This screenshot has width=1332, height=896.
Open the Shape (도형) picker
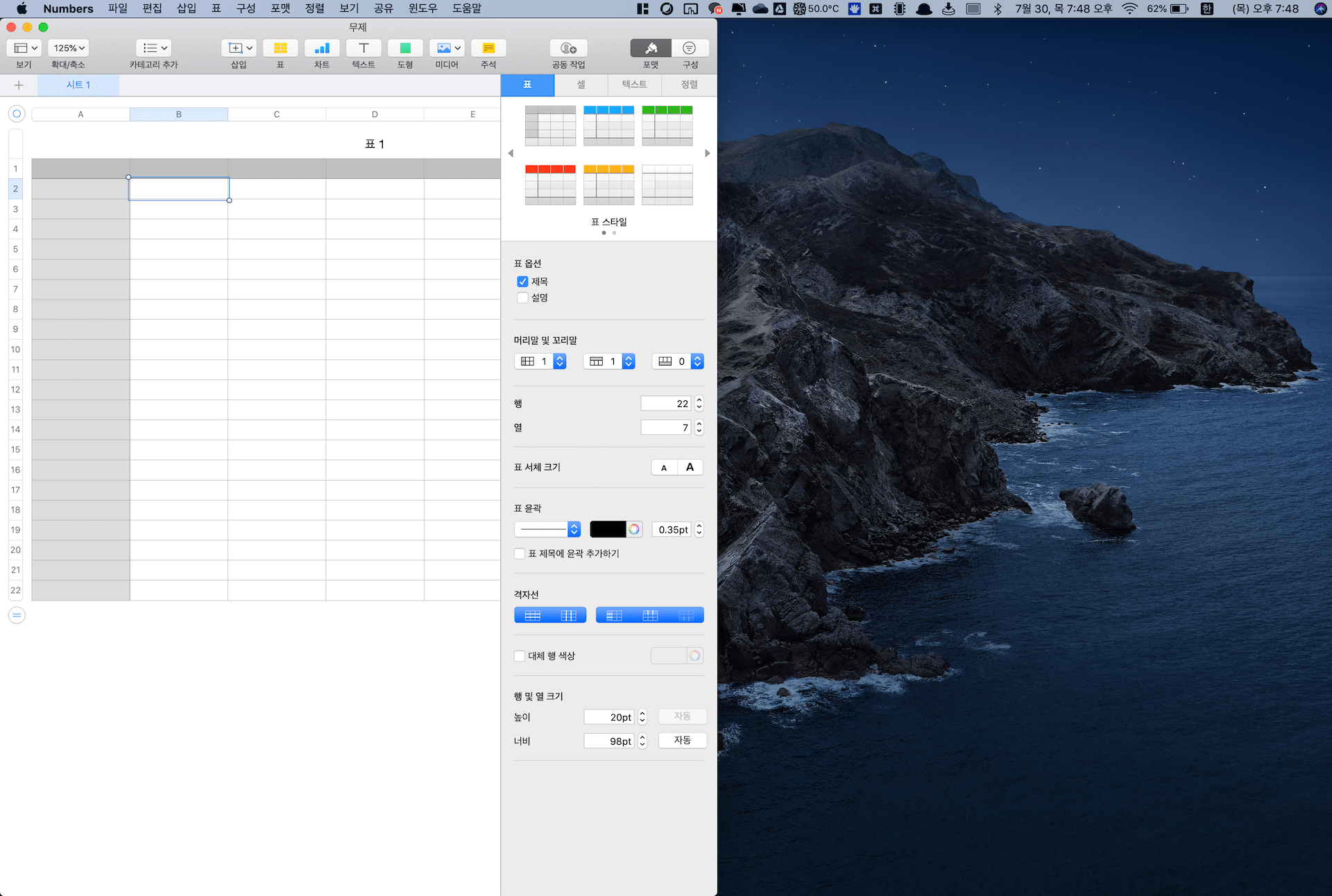click(x=405, y=48)
